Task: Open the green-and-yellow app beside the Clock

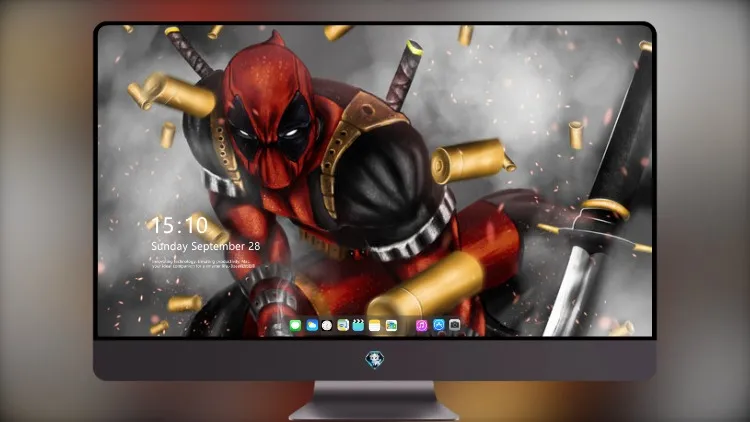Action: tap(343, 326)
